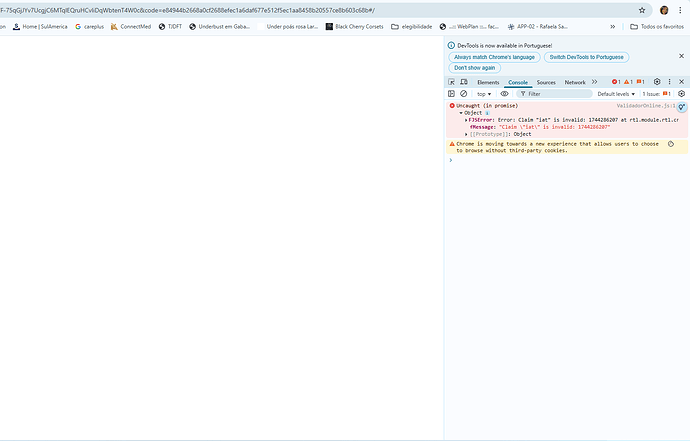Image resolution: width=690 pixels, height=441 pixels.
Task: Bookmark this page with the star
Action: point(642,10)
